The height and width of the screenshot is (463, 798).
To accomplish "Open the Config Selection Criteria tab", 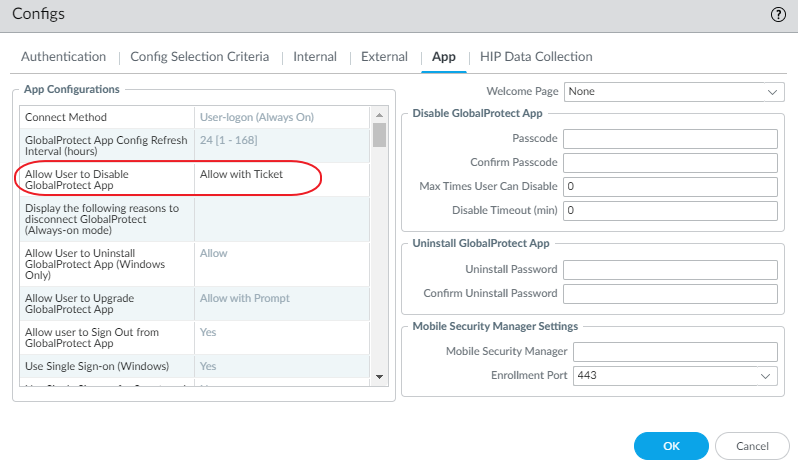I will [199, 57].
